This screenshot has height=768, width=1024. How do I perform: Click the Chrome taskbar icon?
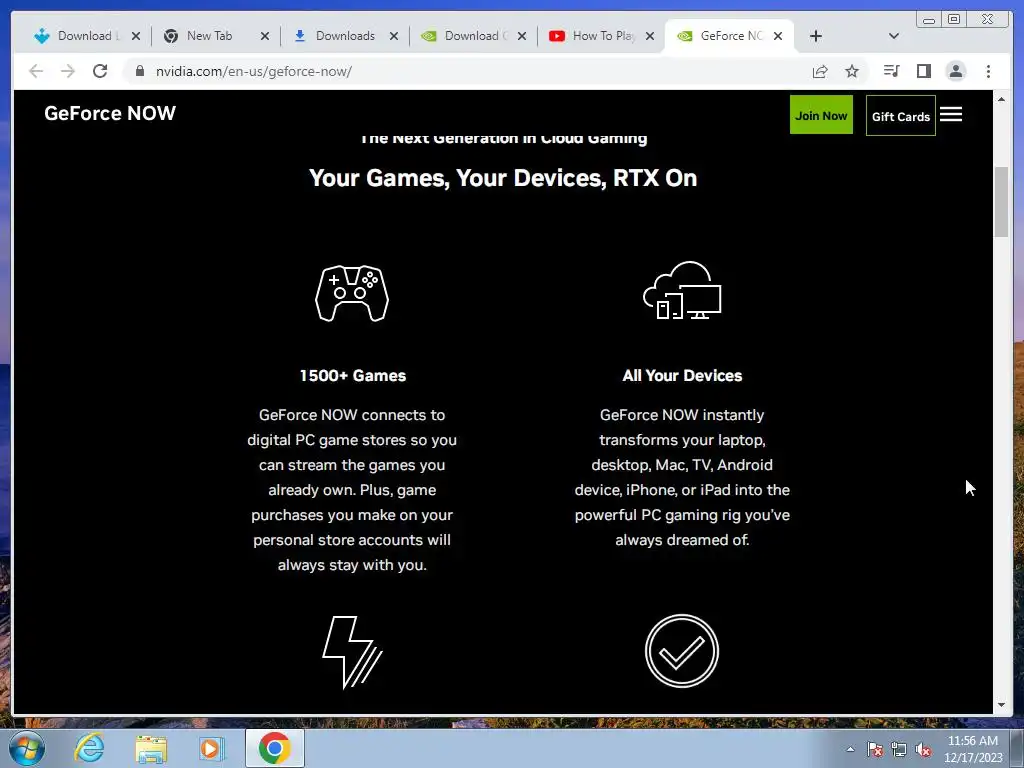tap(274, 748)
